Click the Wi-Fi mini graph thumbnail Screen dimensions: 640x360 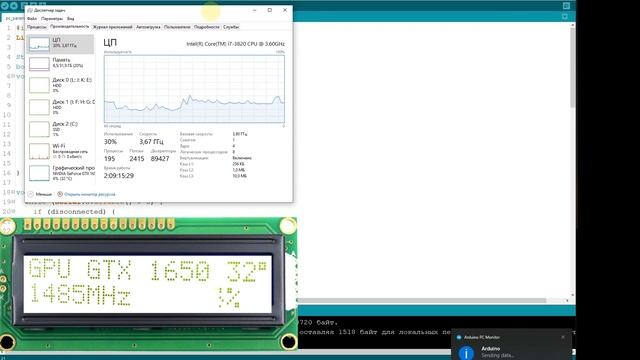[39, 151]
